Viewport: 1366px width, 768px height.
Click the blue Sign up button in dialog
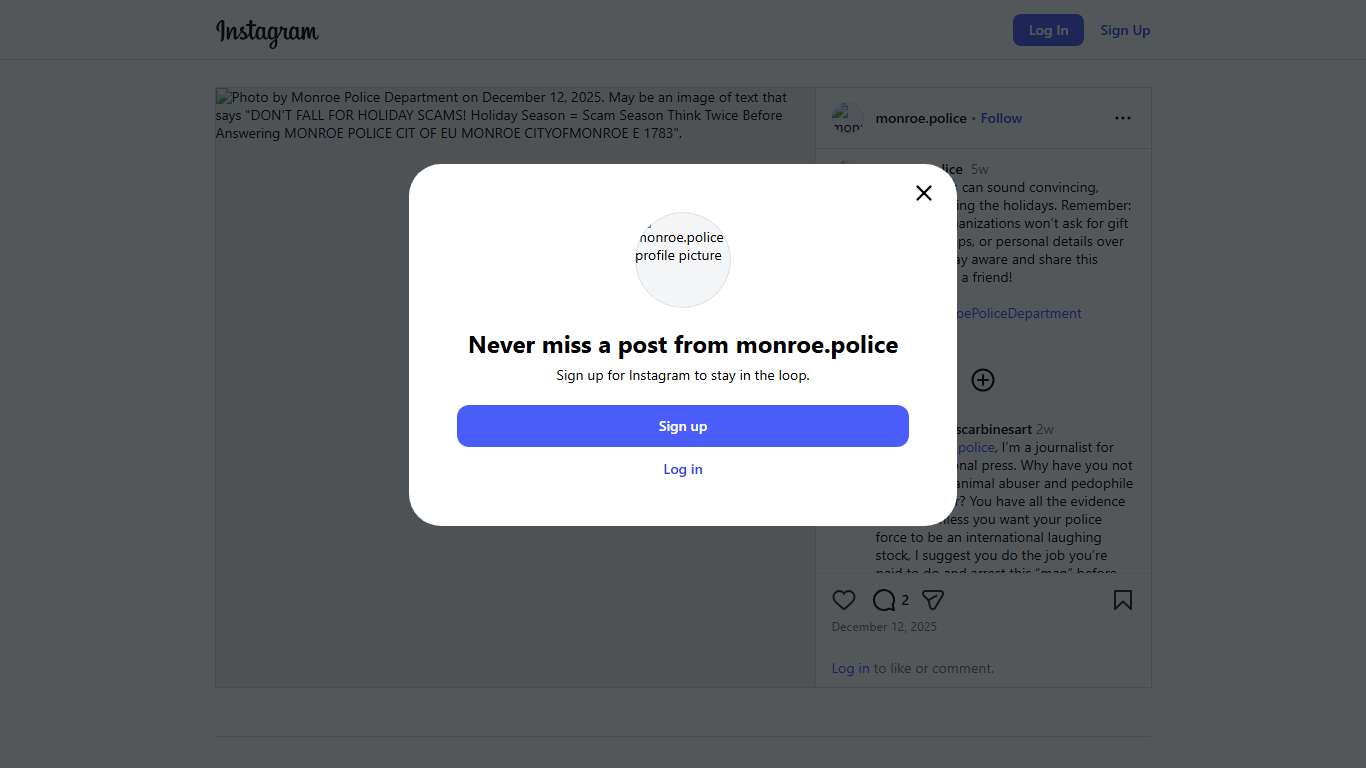[x=683, y=426]
